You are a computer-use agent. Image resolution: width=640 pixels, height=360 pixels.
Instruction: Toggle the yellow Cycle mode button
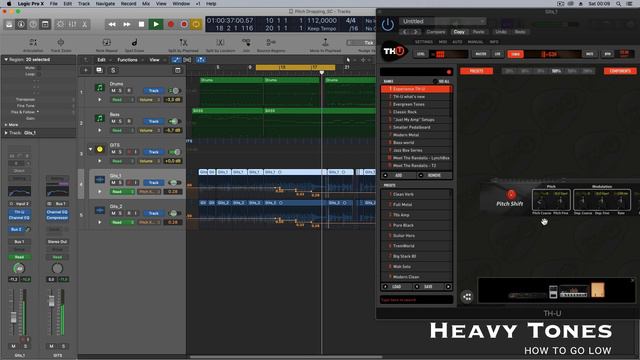pyautogui.click(x=196, y=24)
